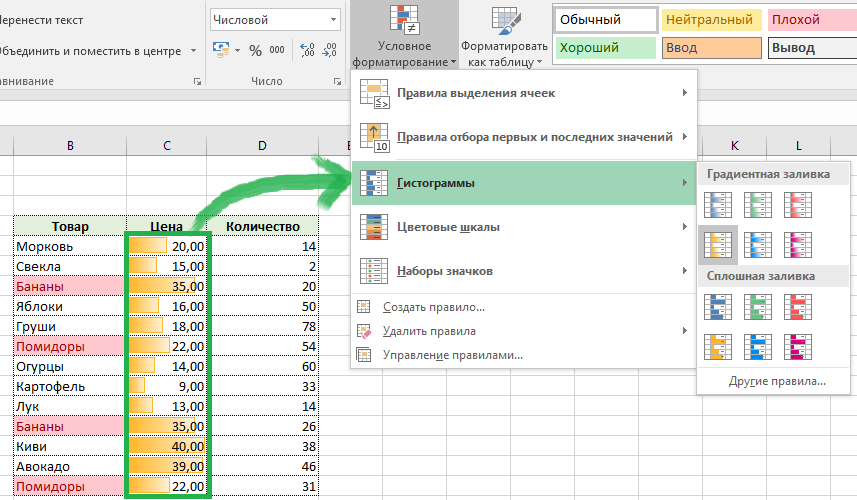Open Highlight Cells Rules submenu

(524, 93)
